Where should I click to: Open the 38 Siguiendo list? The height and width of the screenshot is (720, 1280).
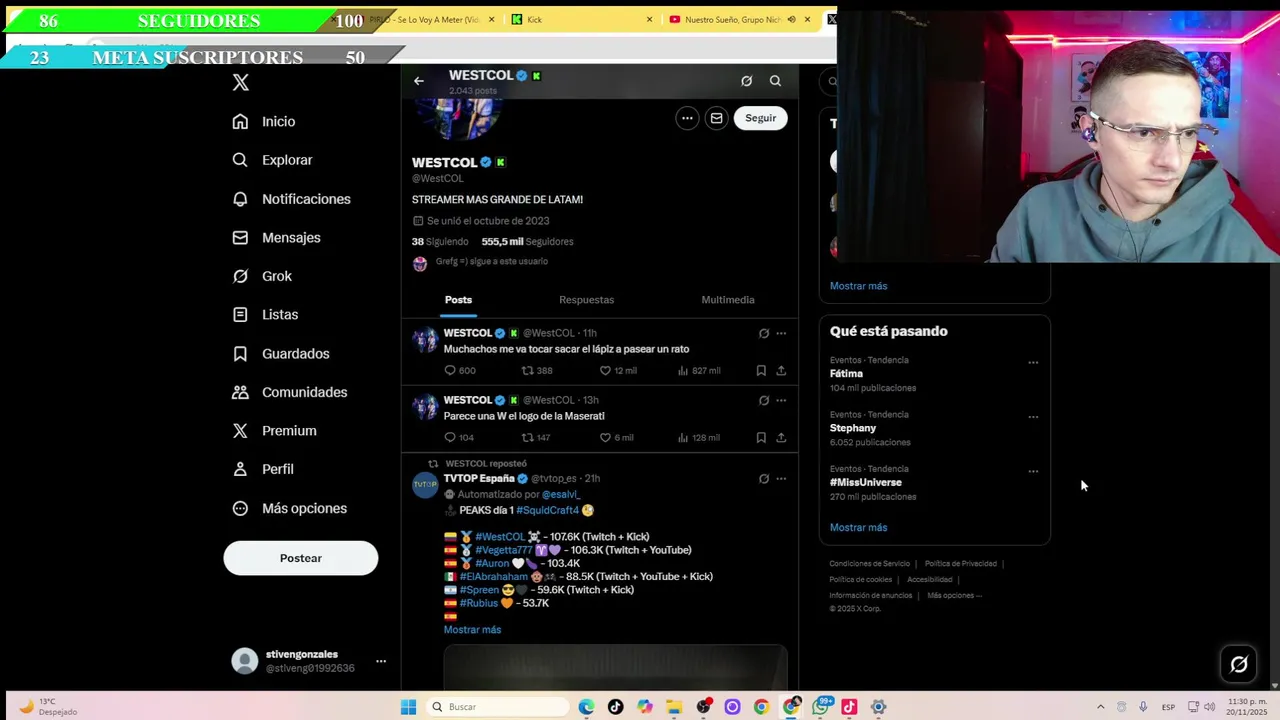pyautogui.click(x=440, y=241)
